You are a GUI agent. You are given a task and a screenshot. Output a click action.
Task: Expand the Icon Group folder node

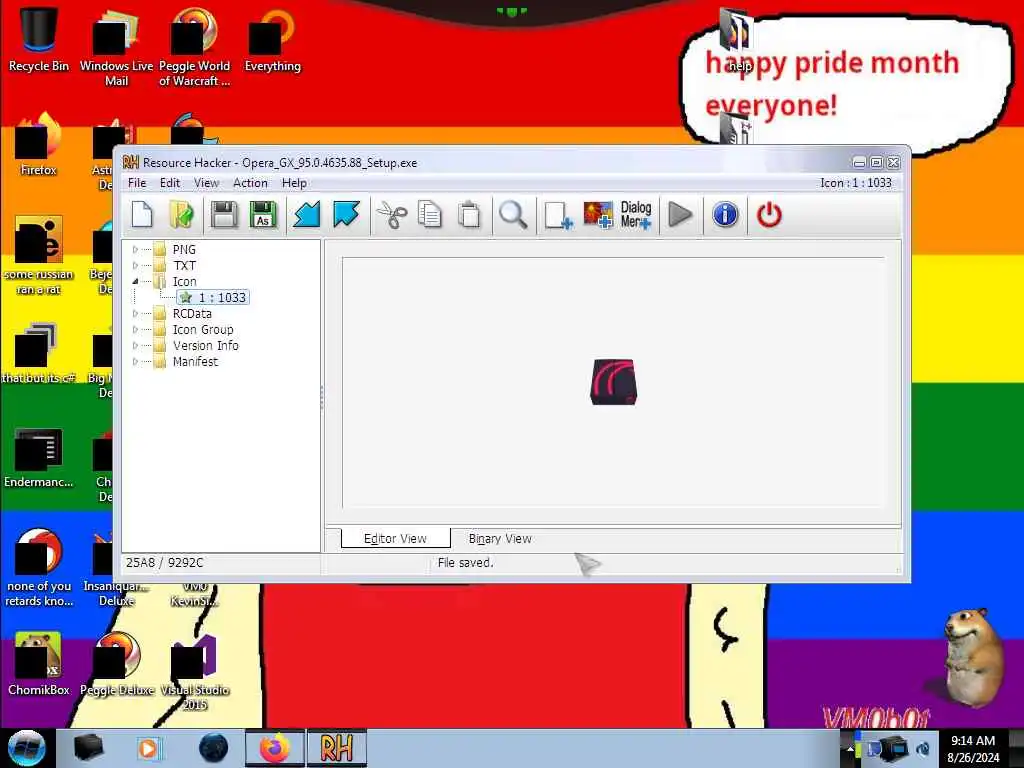coord(135,329)
